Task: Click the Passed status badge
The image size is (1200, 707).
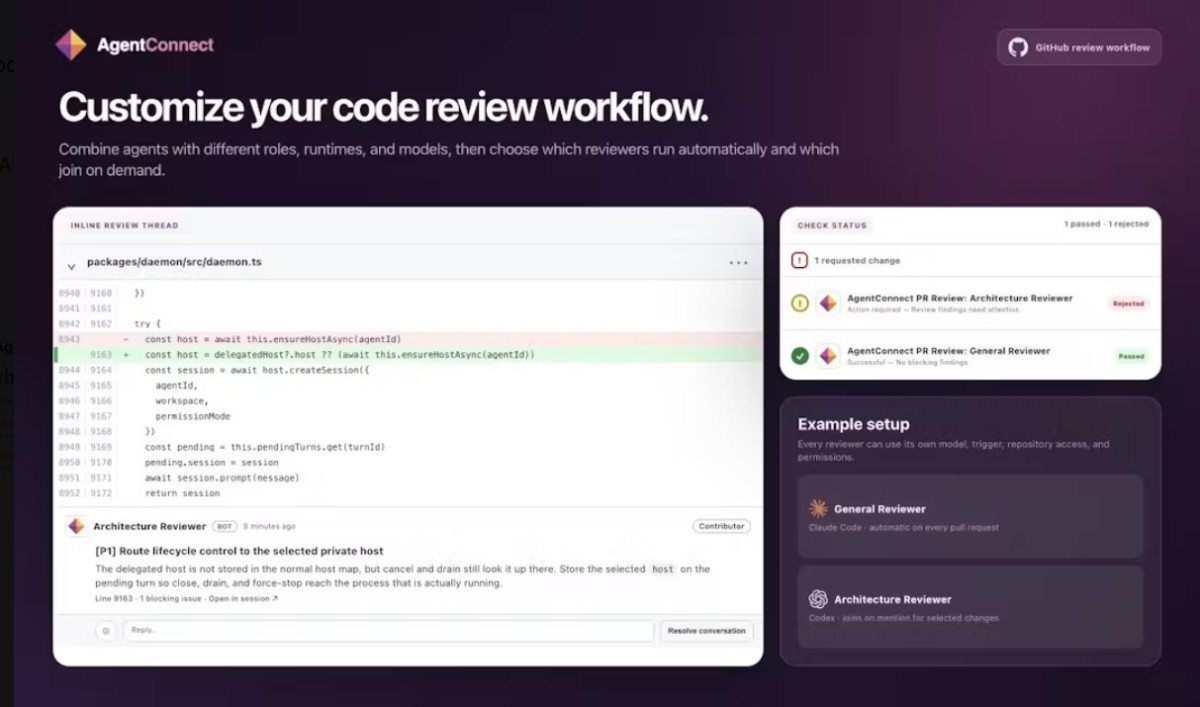Action: [x=1132, y=356]
